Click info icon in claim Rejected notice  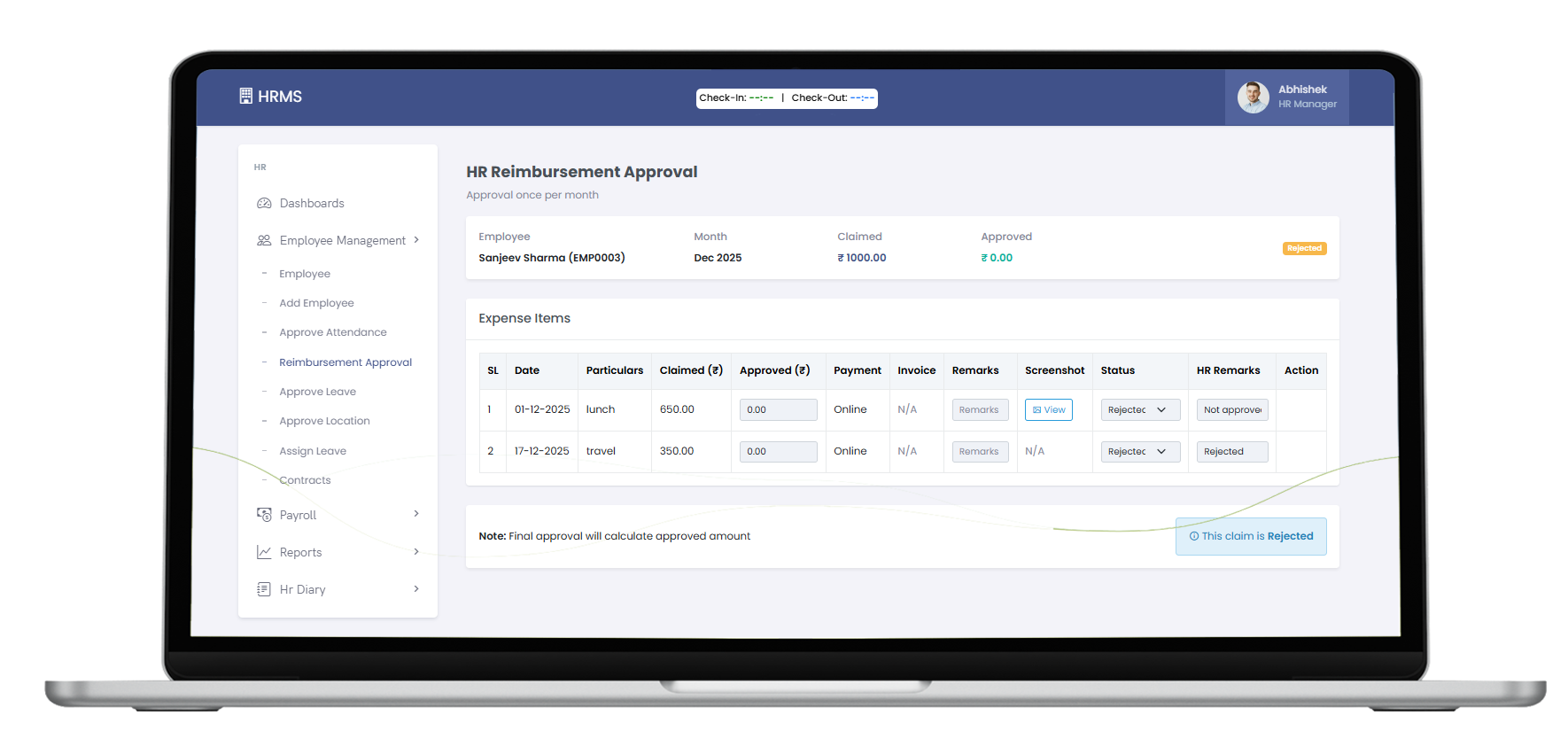tap(1194, 536)
